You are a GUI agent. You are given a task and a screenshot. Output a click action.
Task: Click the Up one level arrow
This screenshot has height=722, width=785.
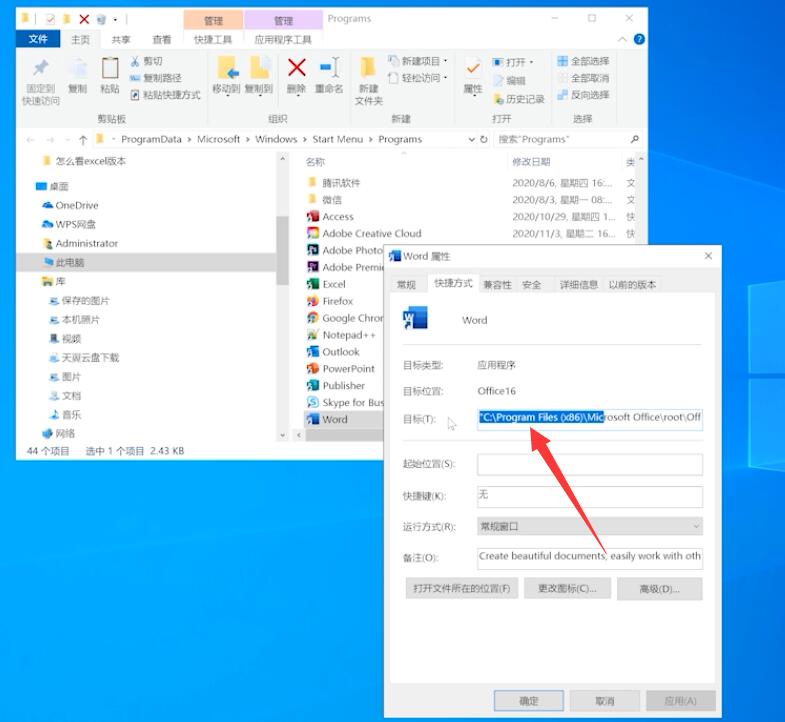pos(83,140)
